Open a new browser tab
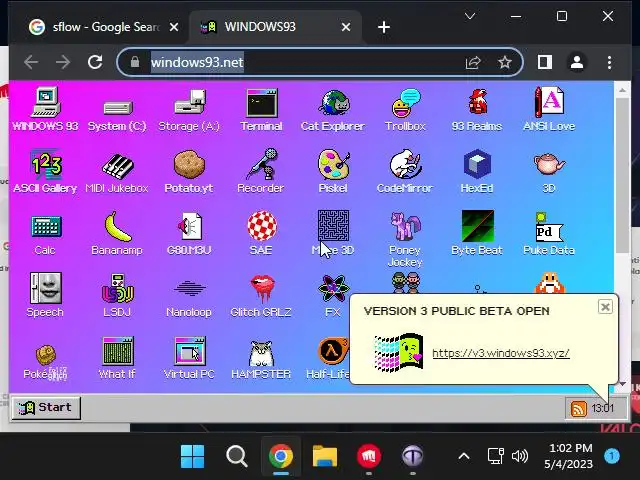The height and width of the screenshot is (480, 640). 384,27
